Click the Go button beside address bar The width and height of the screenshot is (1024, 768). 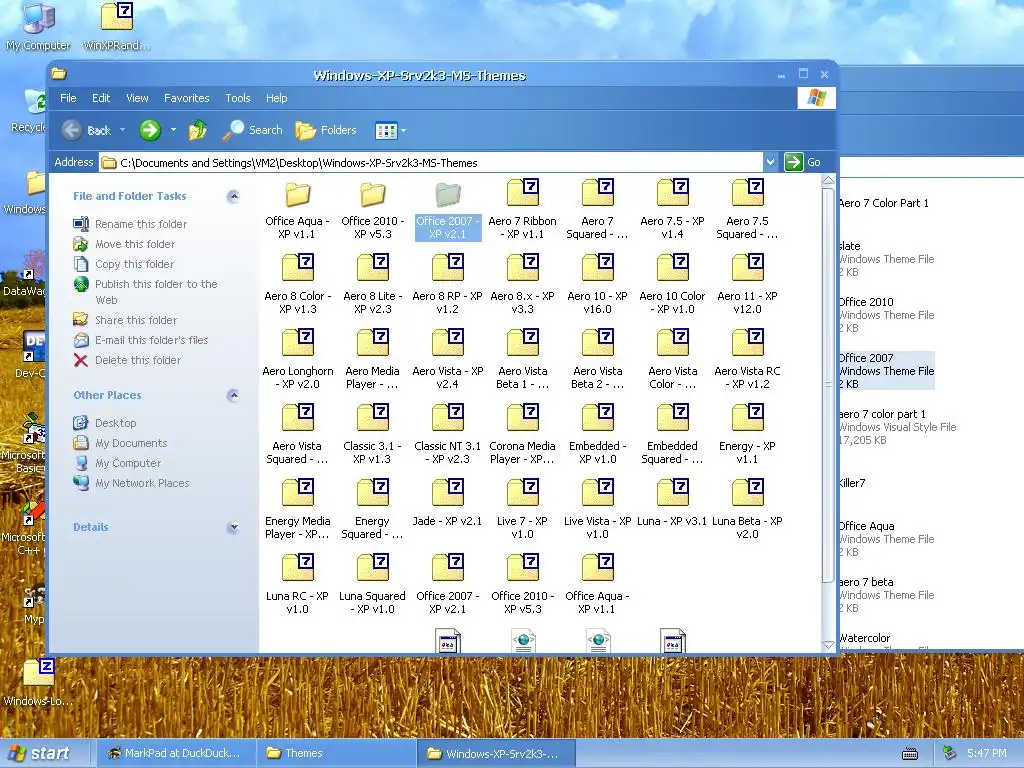click(x=803, y=162)
